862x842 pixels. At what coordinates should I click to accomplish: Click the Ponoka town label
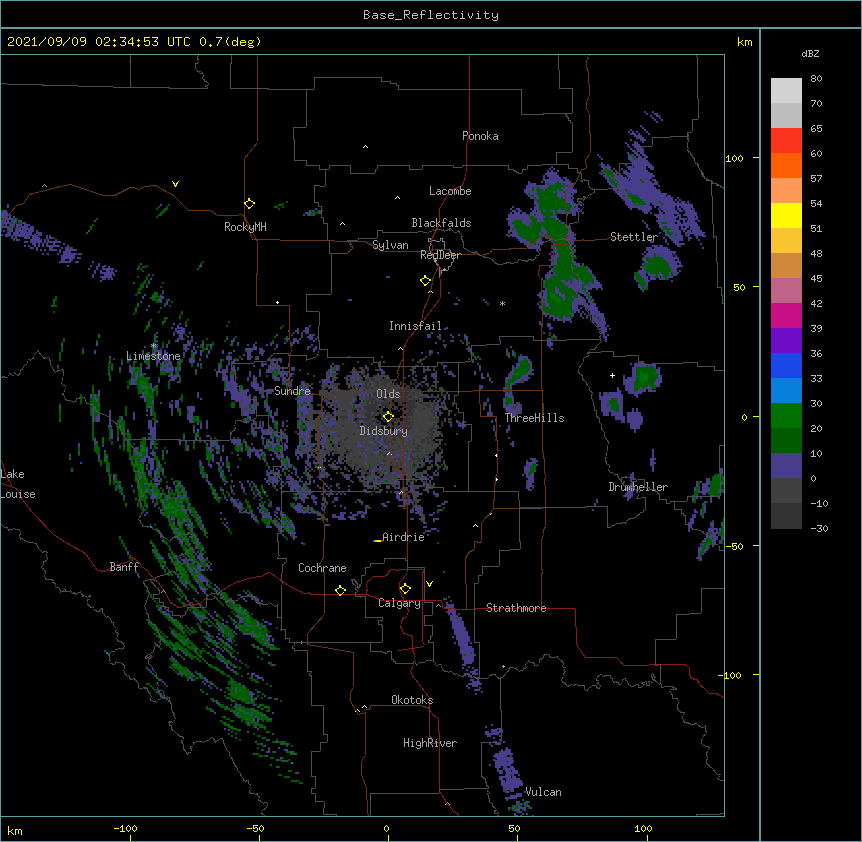click(x=480, y=136)
